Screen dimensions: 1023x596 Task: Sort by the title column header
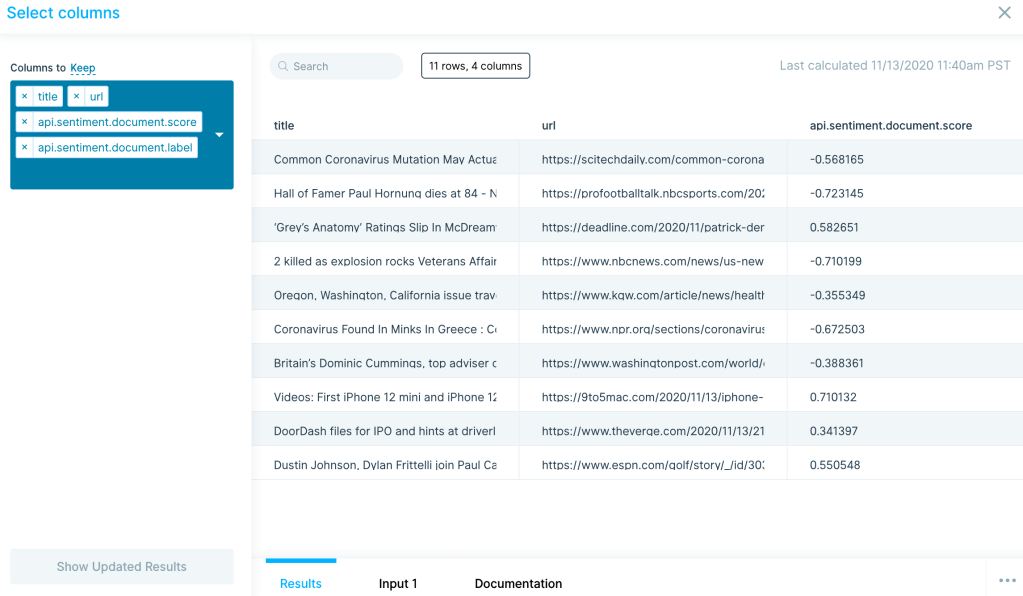(284, 126)
